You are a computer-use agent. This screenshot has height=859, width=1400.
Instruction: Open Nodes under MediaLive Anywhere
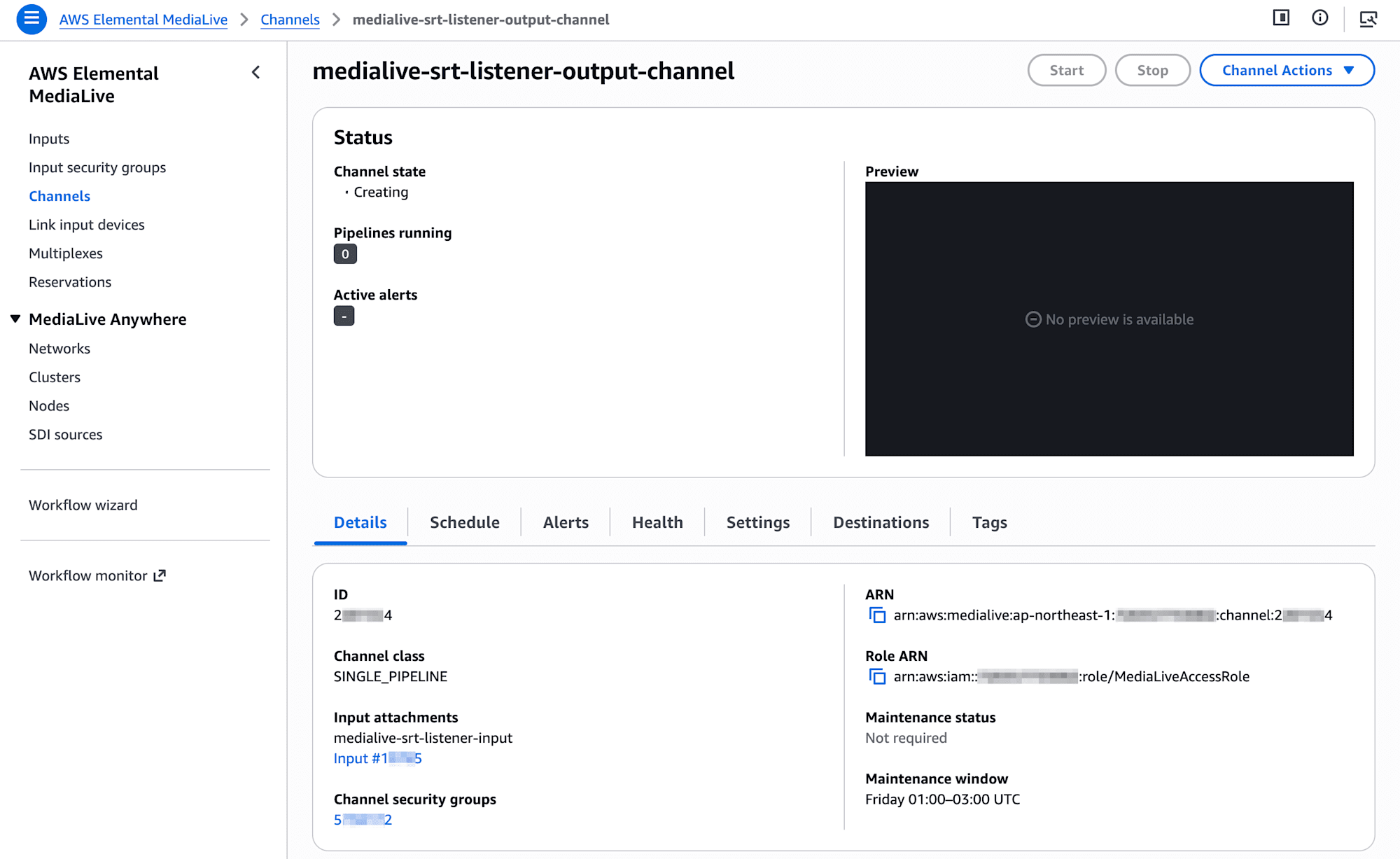(49, 406)
